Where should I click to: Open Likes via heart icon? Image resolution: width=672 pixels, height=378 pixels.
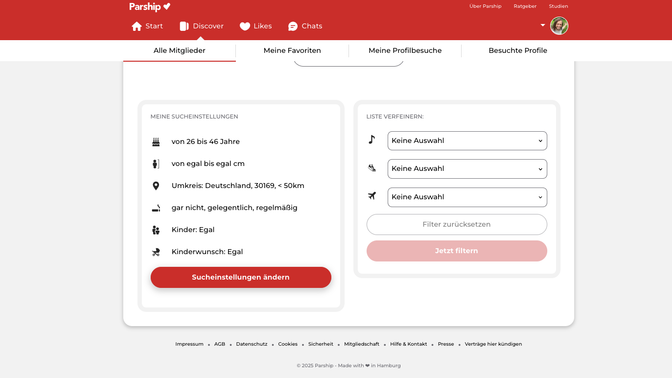click(245, 26)
